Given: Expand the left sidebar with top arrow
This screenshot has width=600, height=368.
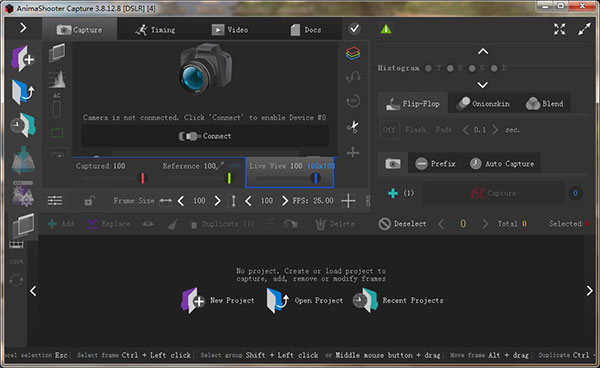Looking at the screenshot, I should pyautogui.click(x=23, y=28).
